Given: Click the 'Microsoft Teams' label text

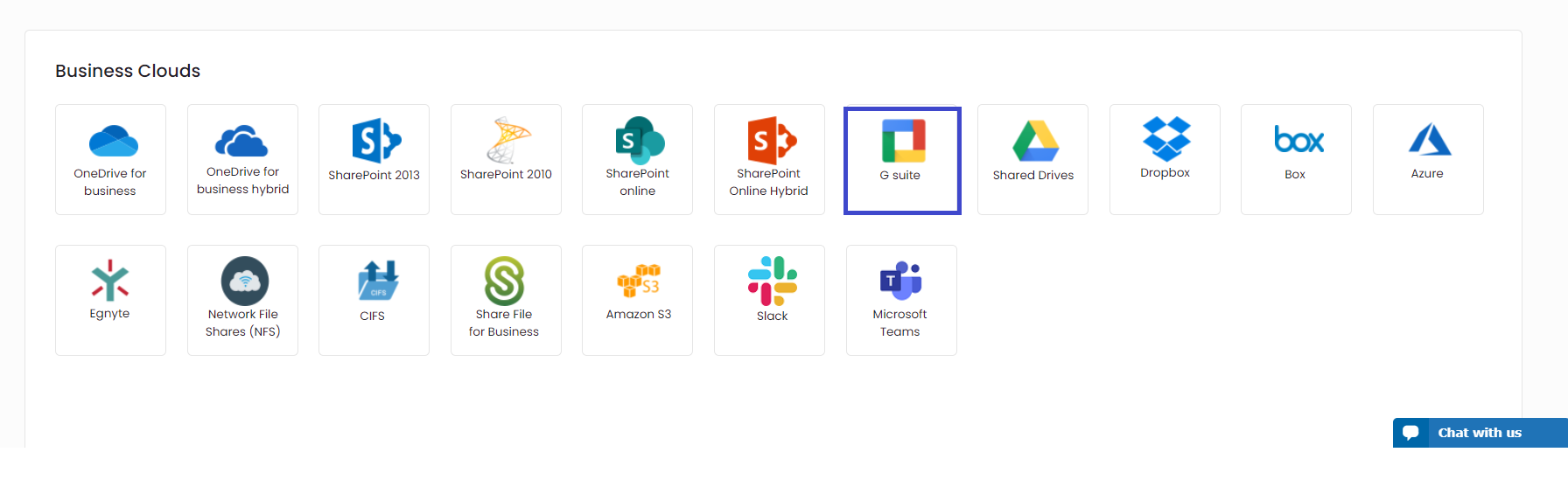Looking at the screenshot, I should coord(899,323).
